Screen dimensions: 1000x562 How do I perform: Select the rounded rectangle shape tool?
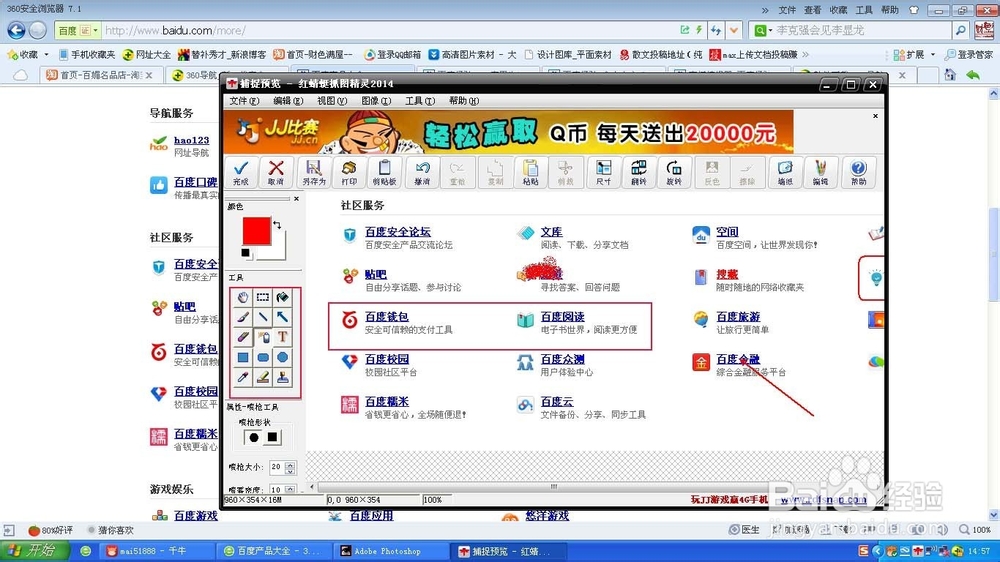[x=263, y=357]
